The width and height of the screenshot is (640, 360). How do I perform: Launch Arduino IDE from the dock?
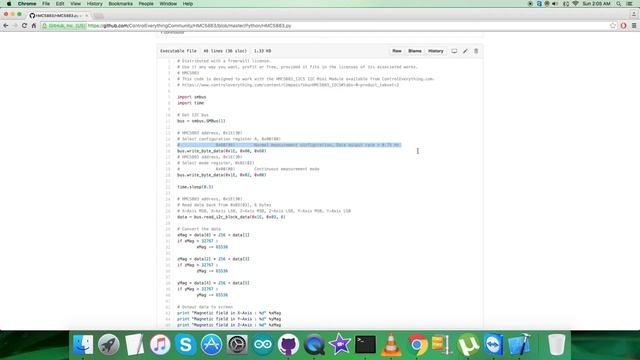point(263,345)
